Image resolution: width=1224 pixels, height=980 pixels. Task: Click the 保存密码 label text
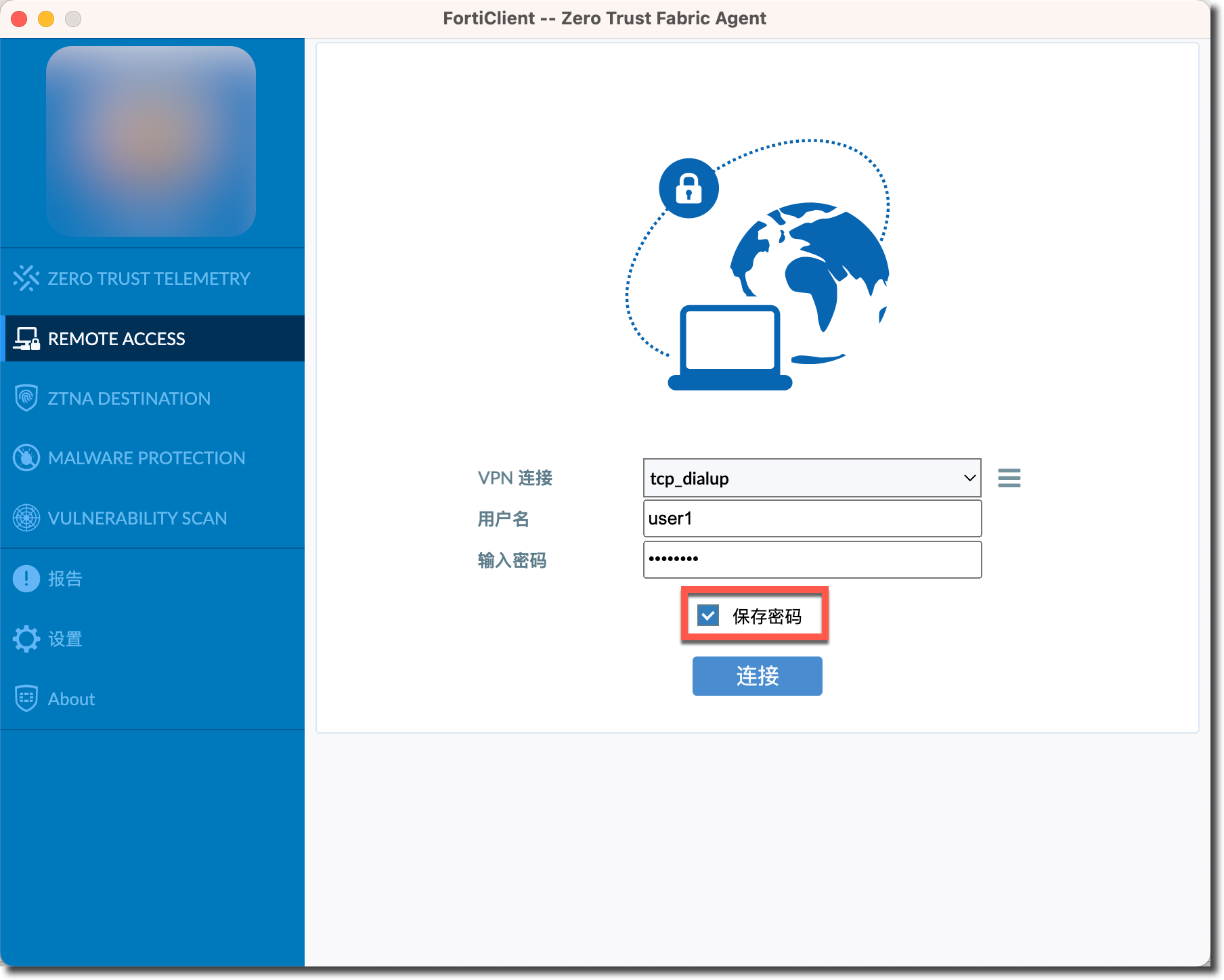pos(766,617)
